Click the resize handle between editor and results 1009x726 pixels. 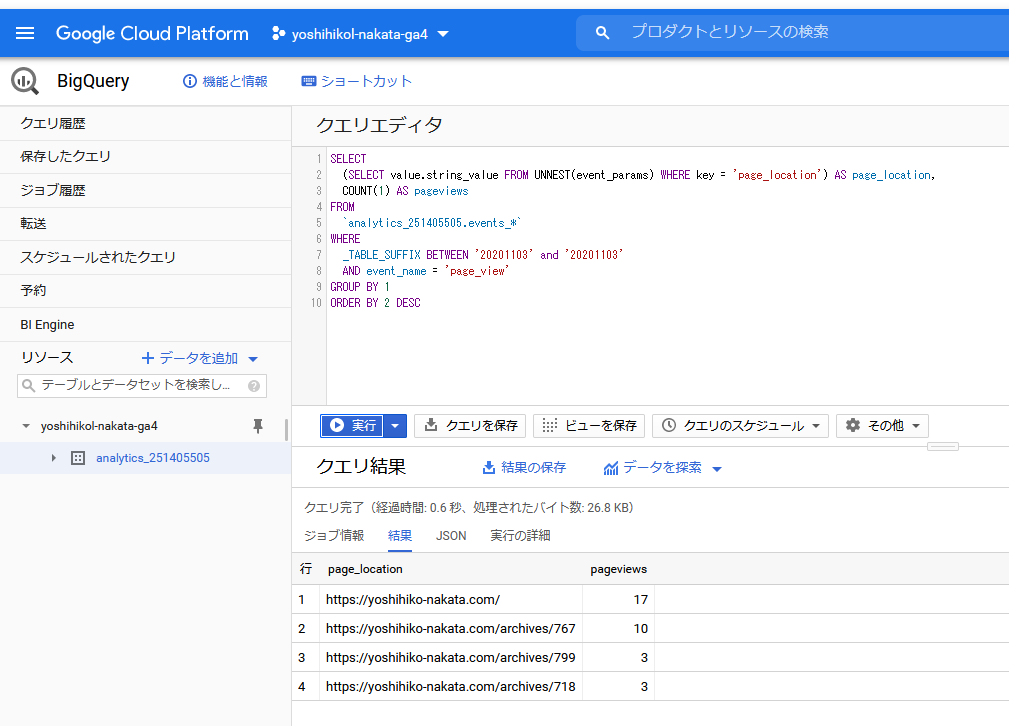click(x=943, y=447)
